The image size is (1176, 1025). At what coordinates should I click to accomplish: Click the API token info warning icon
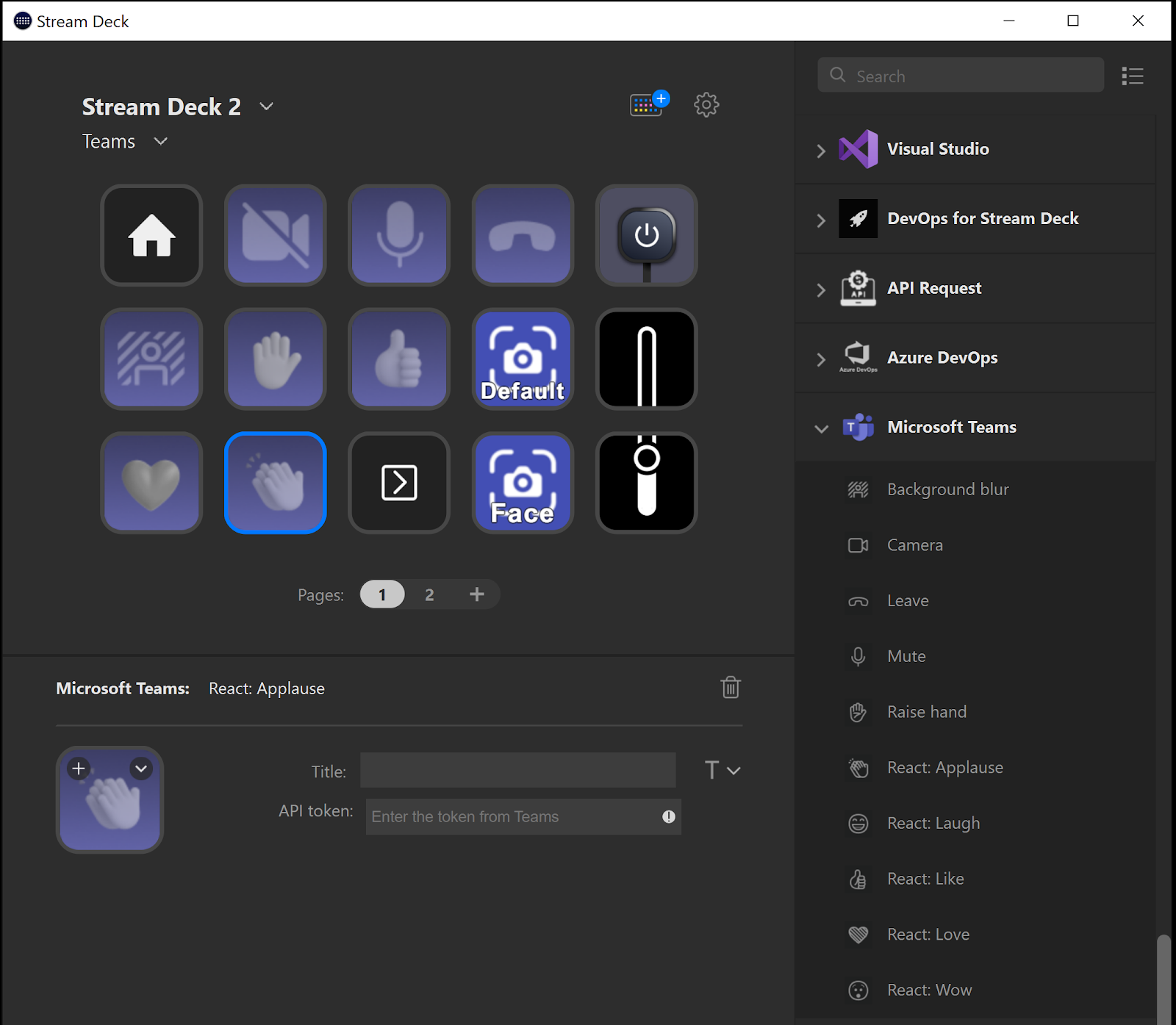click(x=668, y=816)
